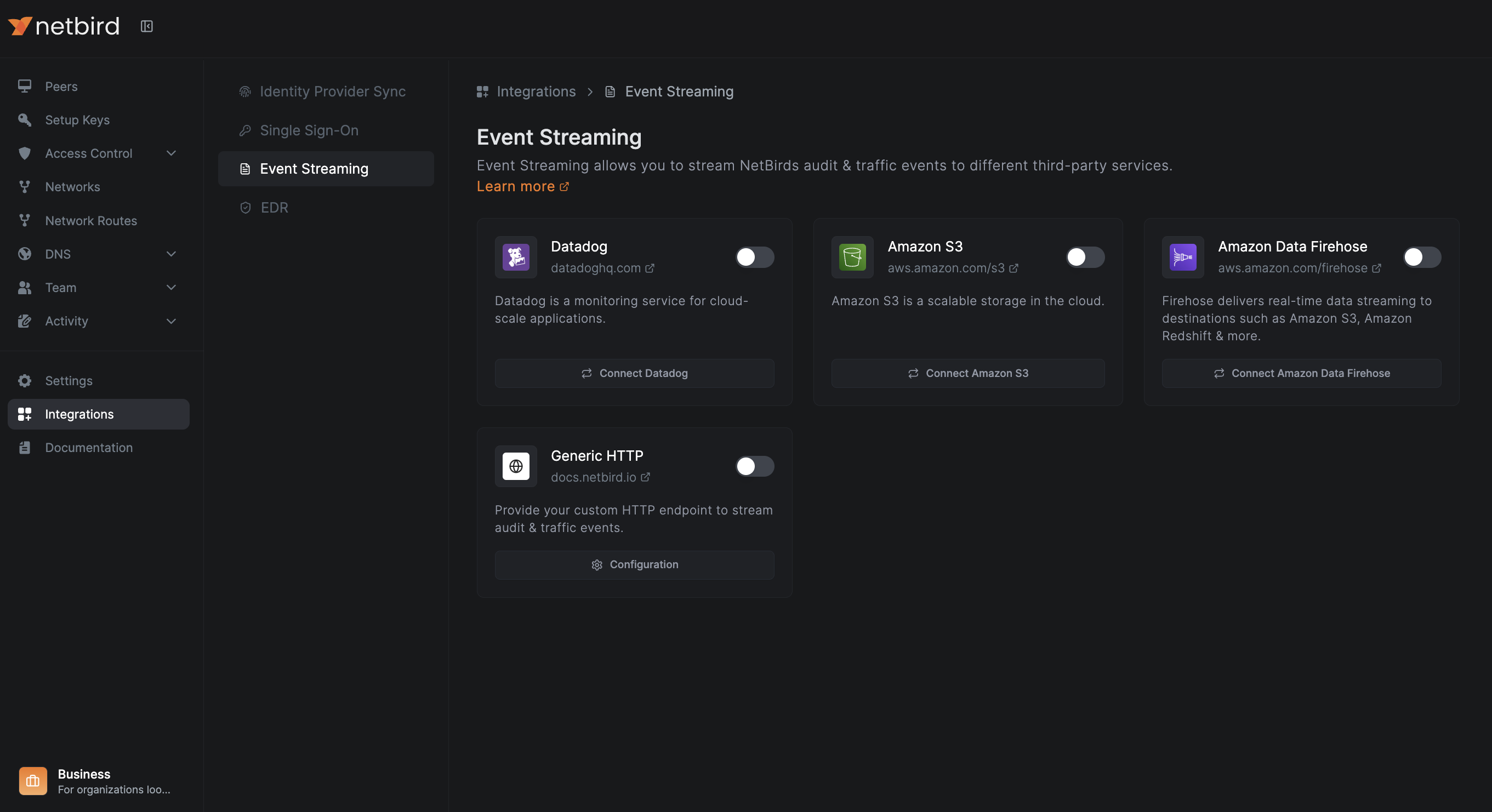Screen dimensions: 1492x812
Task: Select the Documentation icon
Action: (x=24, y=448)
